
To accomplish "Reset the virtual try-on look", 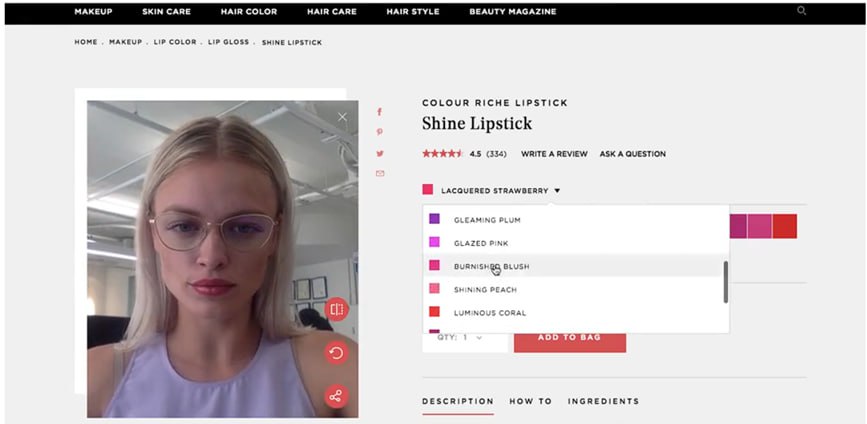I will pos(336,353).
